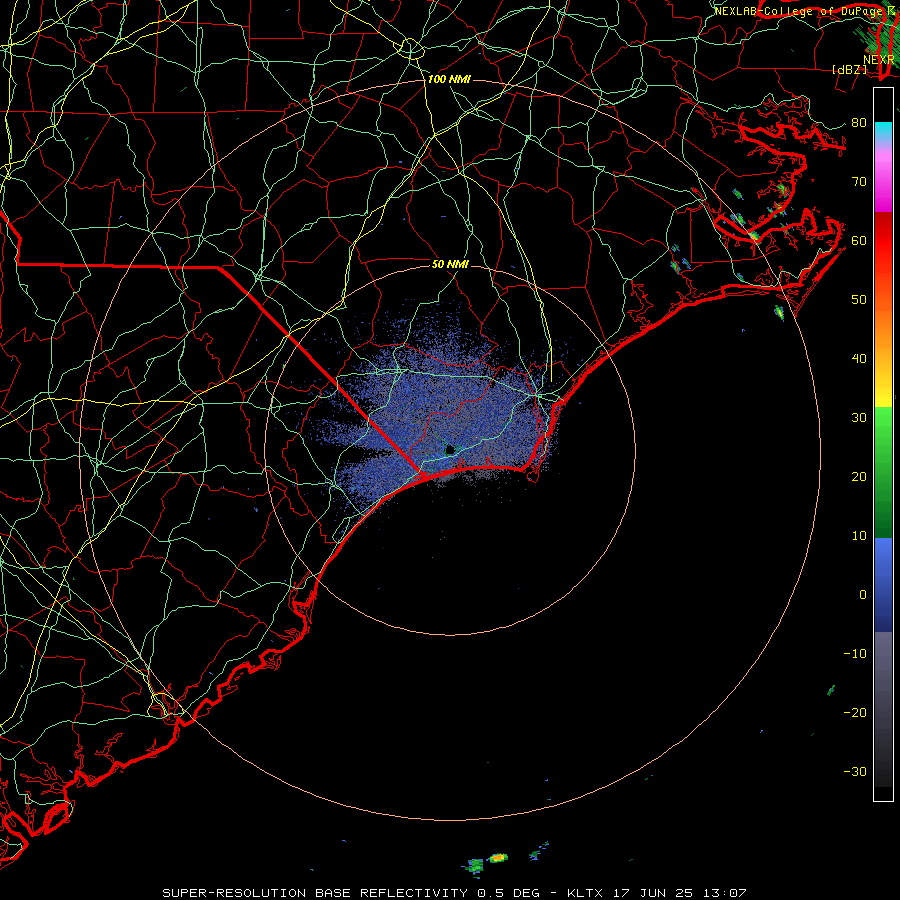This screenshot has height=900, width=900.
Task: Click the "20" value on the dBZ scale
Action: point(859,476)
